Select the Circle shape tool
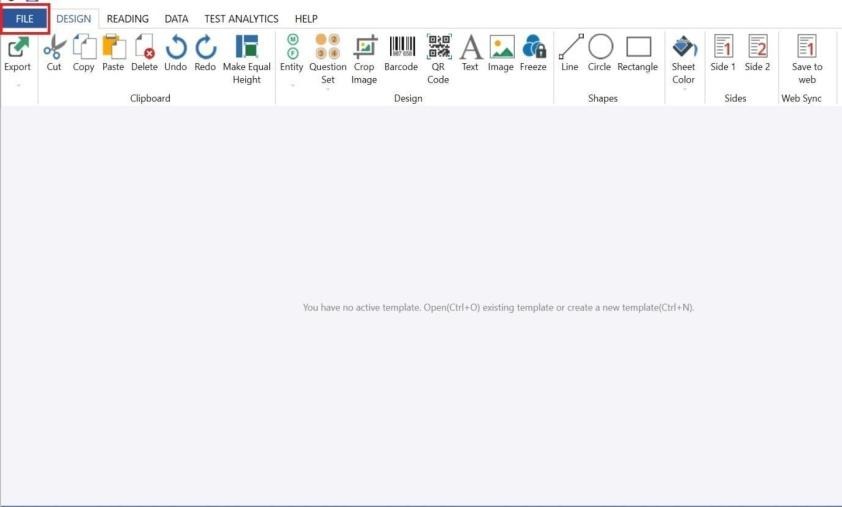The image size is (842, 507). point(600,53)
